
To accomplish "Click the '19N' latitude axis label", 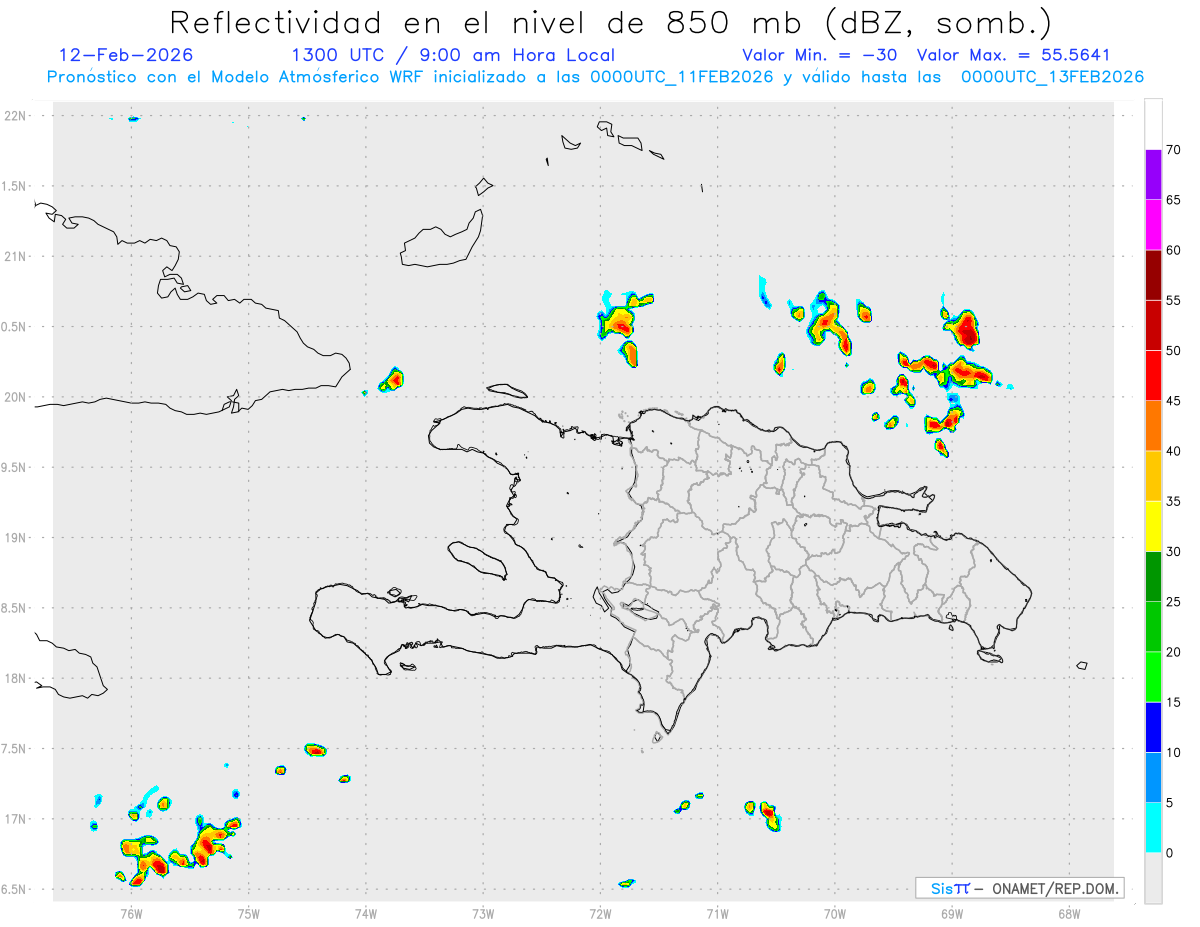I will pyautogui.click(x=17, y=538).
